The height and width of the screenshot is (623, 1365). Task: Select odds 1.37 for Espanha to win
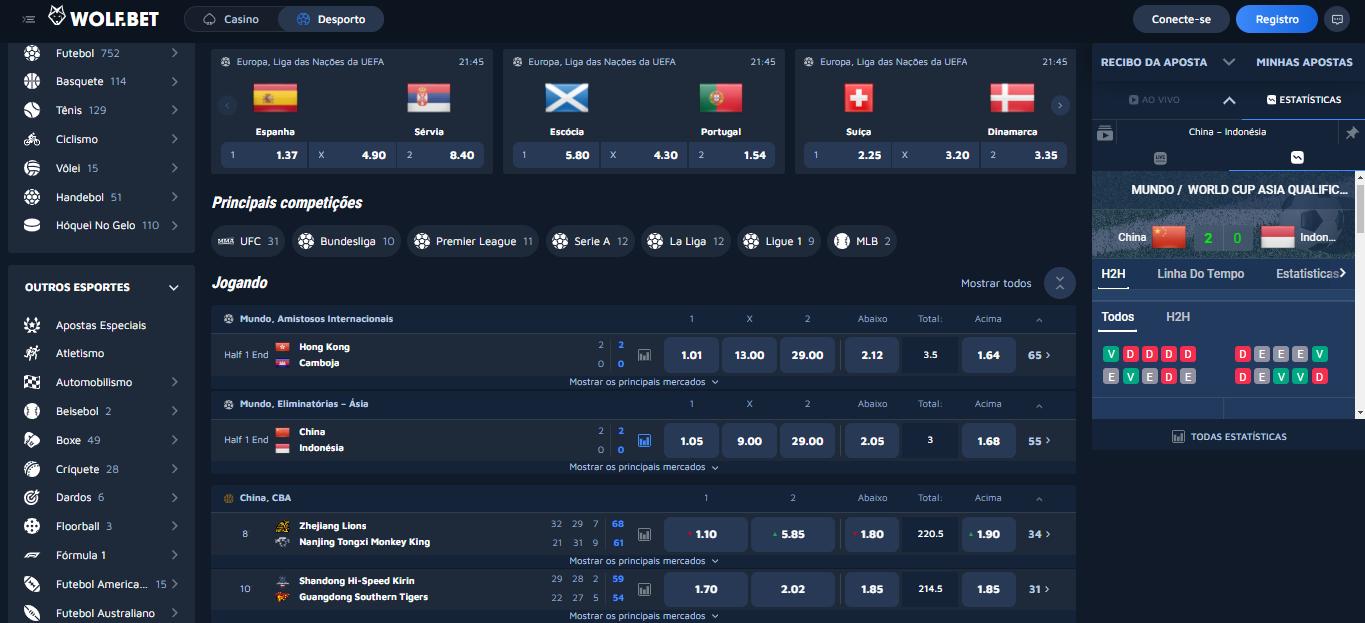[262, 155]
